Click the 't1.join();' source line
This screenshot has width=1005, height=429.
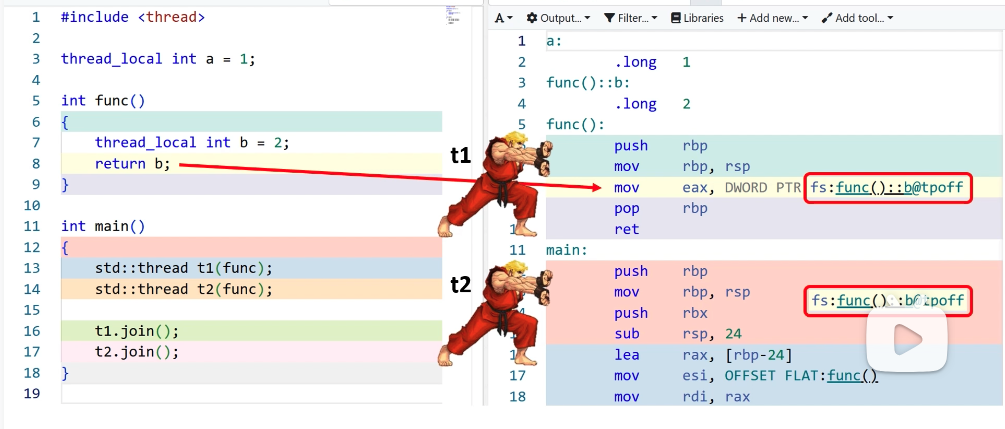(137, 331)
